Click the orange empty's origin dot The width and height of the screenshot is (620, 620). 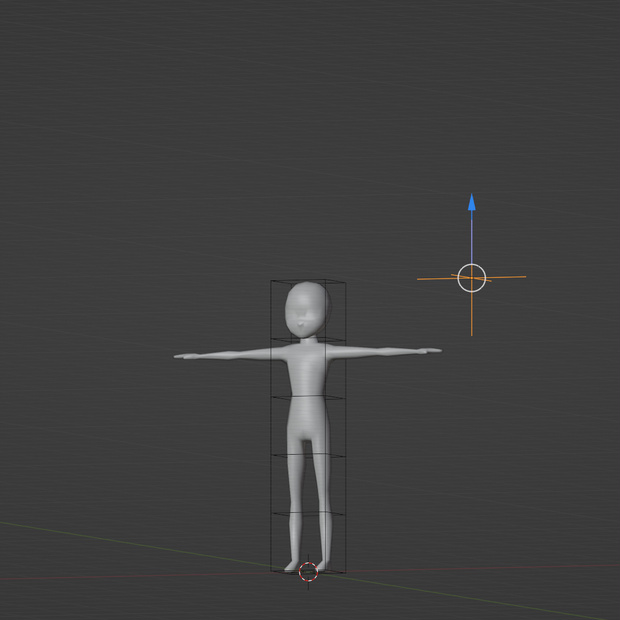[x=472, y=278]
